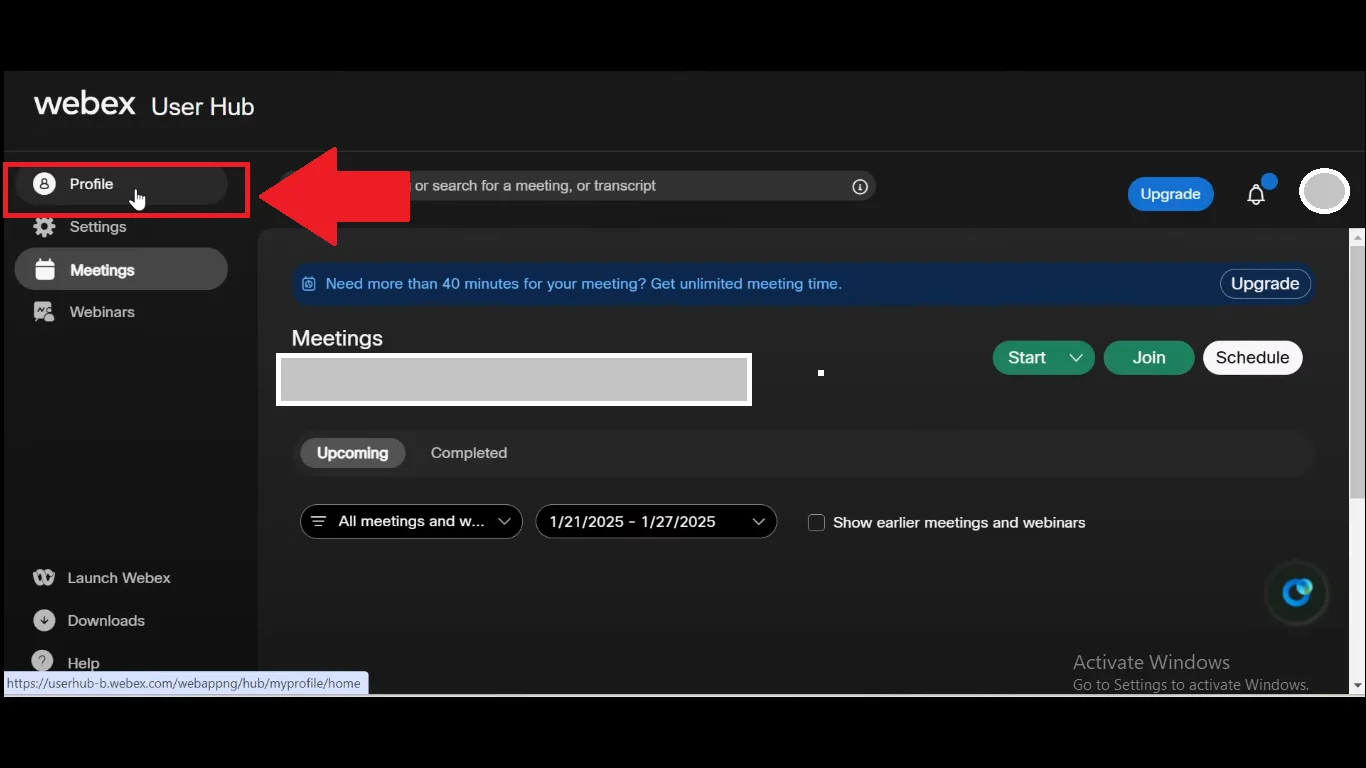The image size is (1366, 768).
Task: Click the Meetings calendar icon
Action: coord(45,270)
